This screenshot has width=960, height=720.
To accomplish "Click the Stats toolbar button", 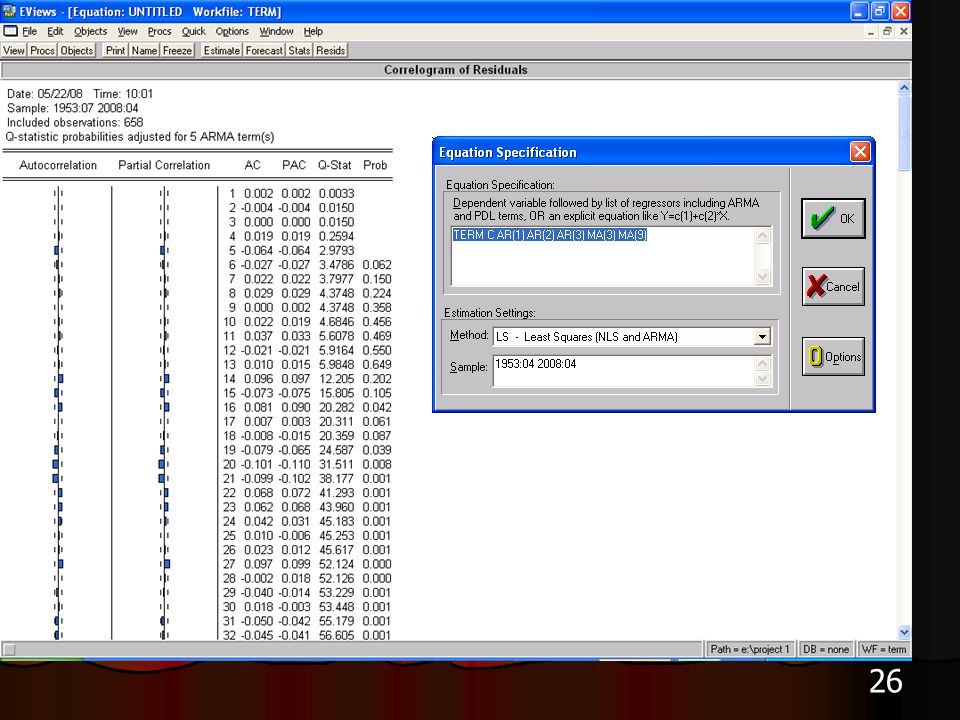I will pos(299,51).
